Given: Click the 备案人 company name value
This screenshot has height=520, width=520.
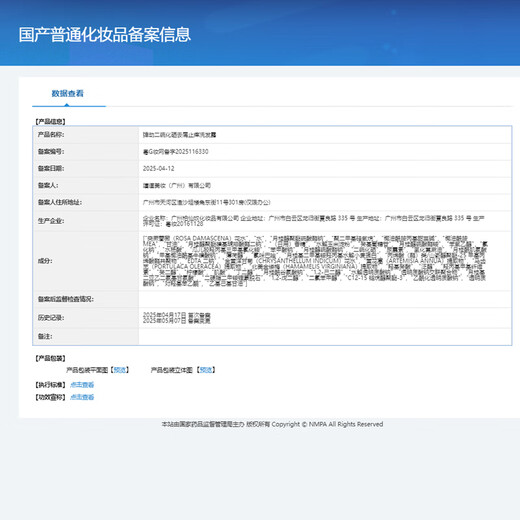Looking at the screenshot, I should 177,185.
